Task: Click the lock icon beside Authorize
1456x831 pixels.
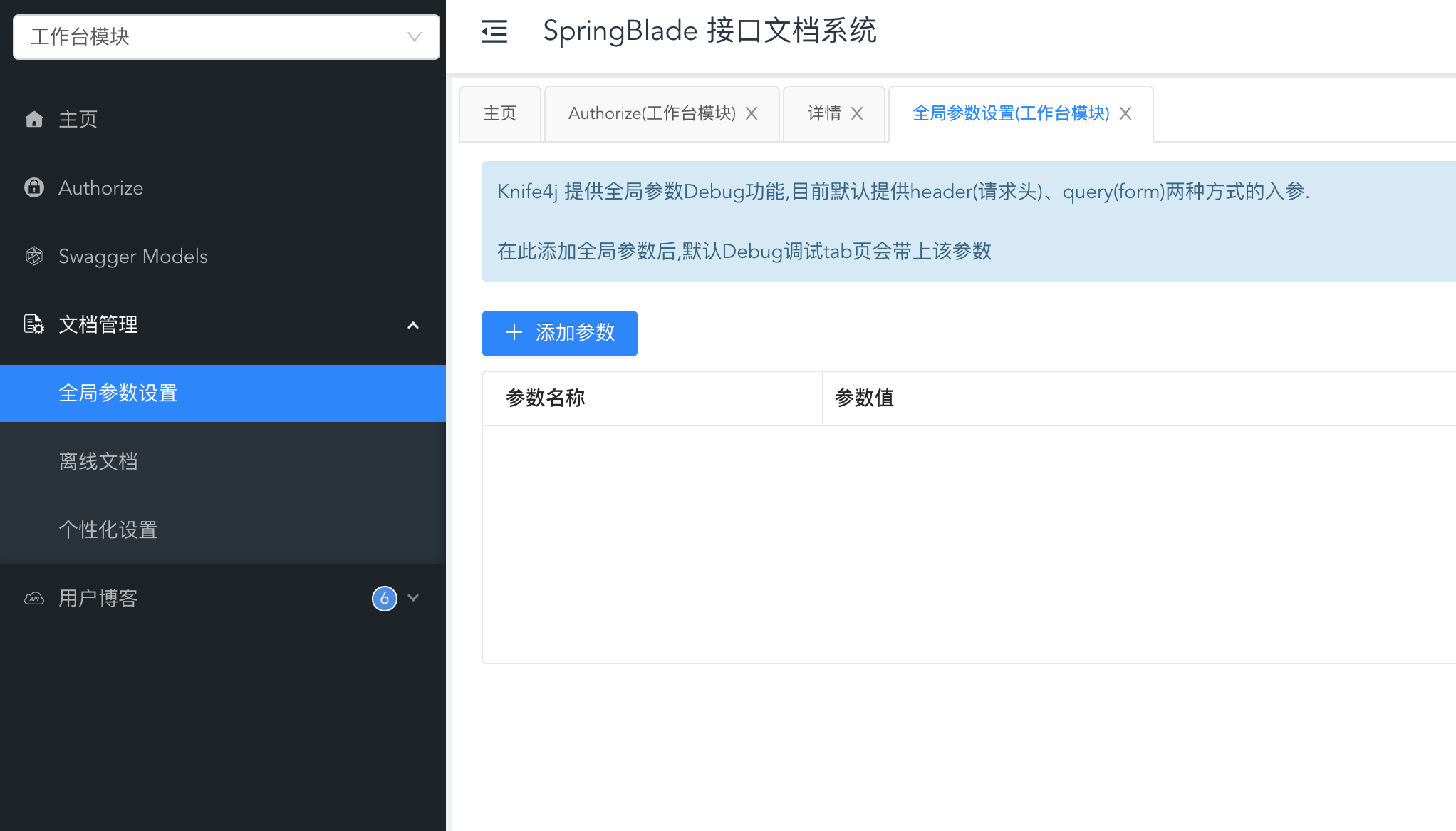Action: click(x=34, y=187)
